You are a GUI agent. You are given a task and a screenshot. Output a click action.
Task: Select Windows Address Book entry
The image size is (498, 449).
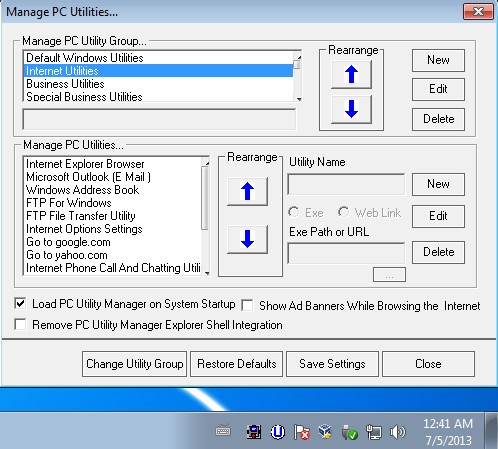(113, 190)
